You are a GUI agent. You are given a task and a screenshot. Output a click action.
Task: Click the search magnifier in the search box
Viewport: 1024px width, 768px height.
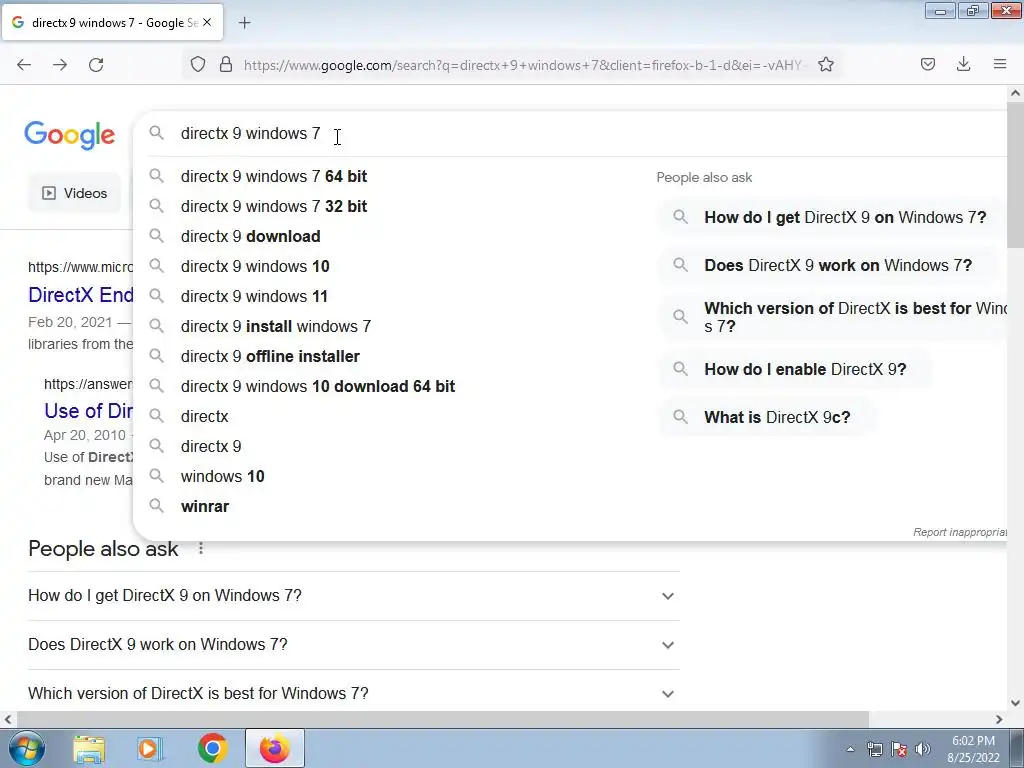pyautogui.click(x=156, y=133)
